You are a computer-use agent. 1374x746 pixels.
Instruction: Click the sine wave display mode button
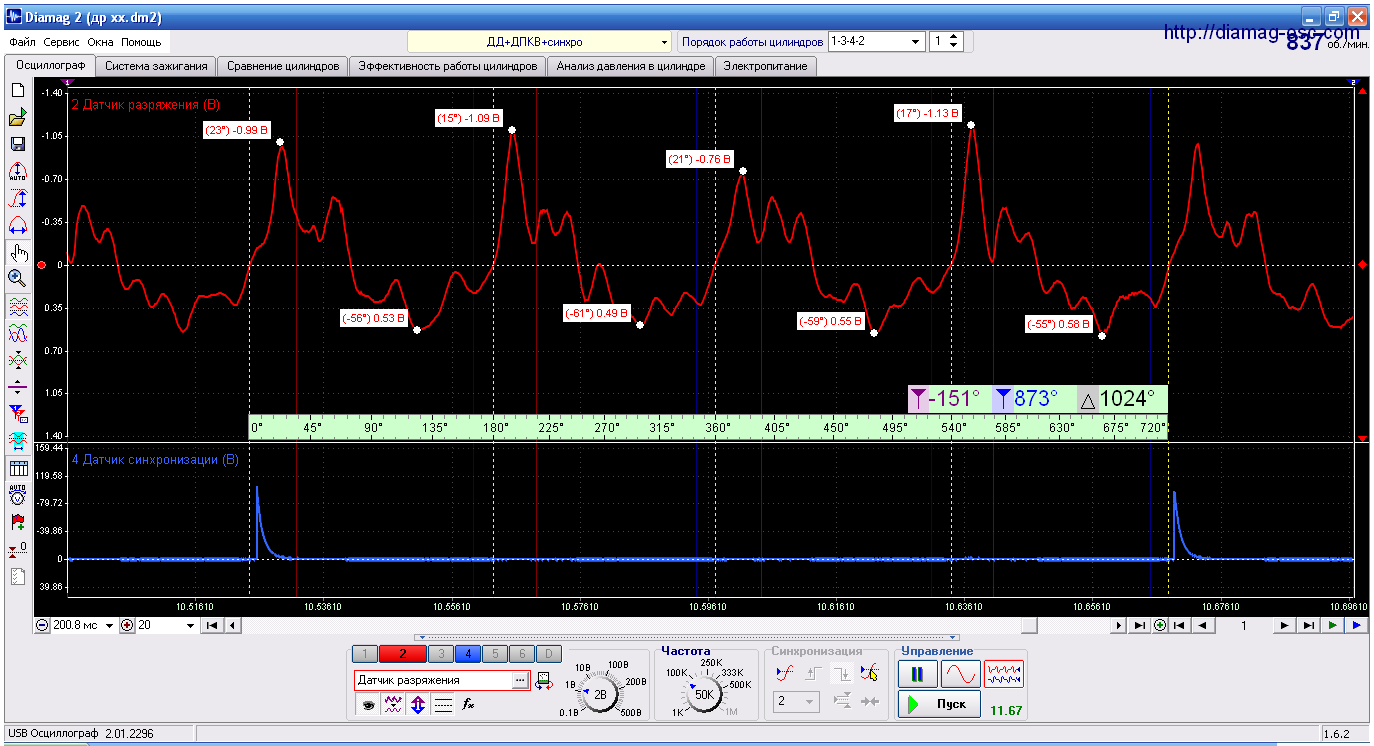point(961,674)
